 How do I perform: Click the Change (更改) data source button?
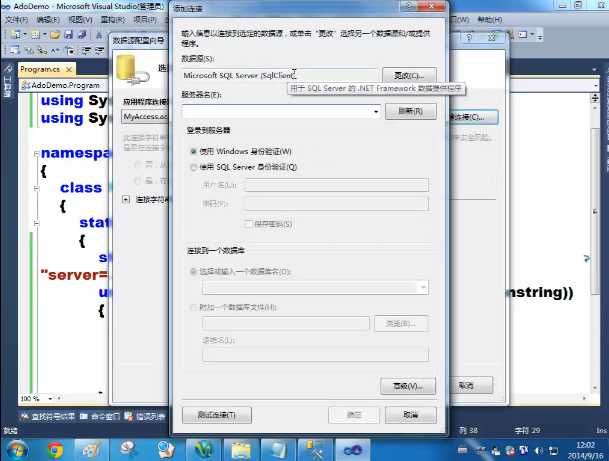409,75
